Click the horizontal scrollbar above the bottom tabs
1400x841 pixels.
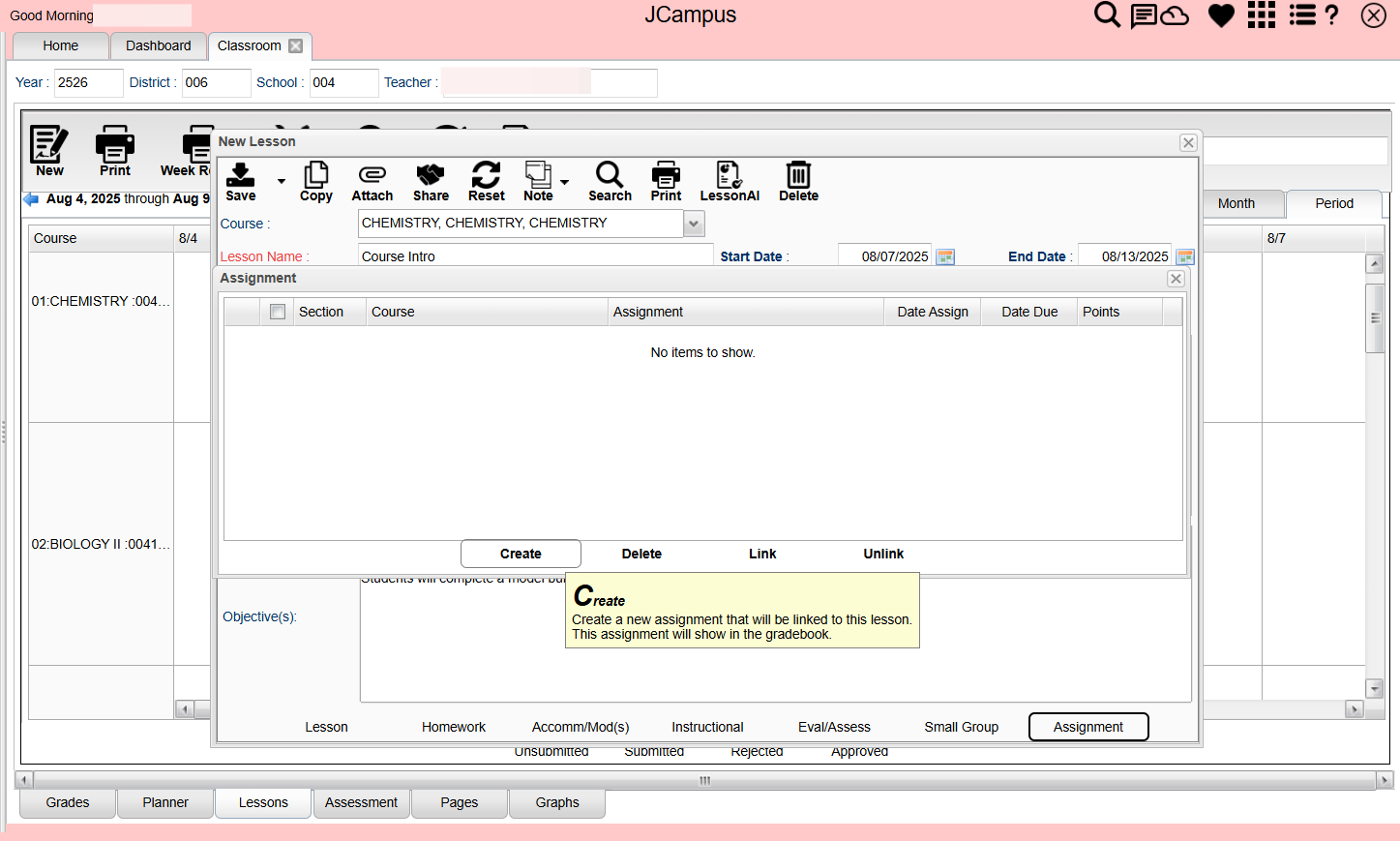(x=704, y=779)
